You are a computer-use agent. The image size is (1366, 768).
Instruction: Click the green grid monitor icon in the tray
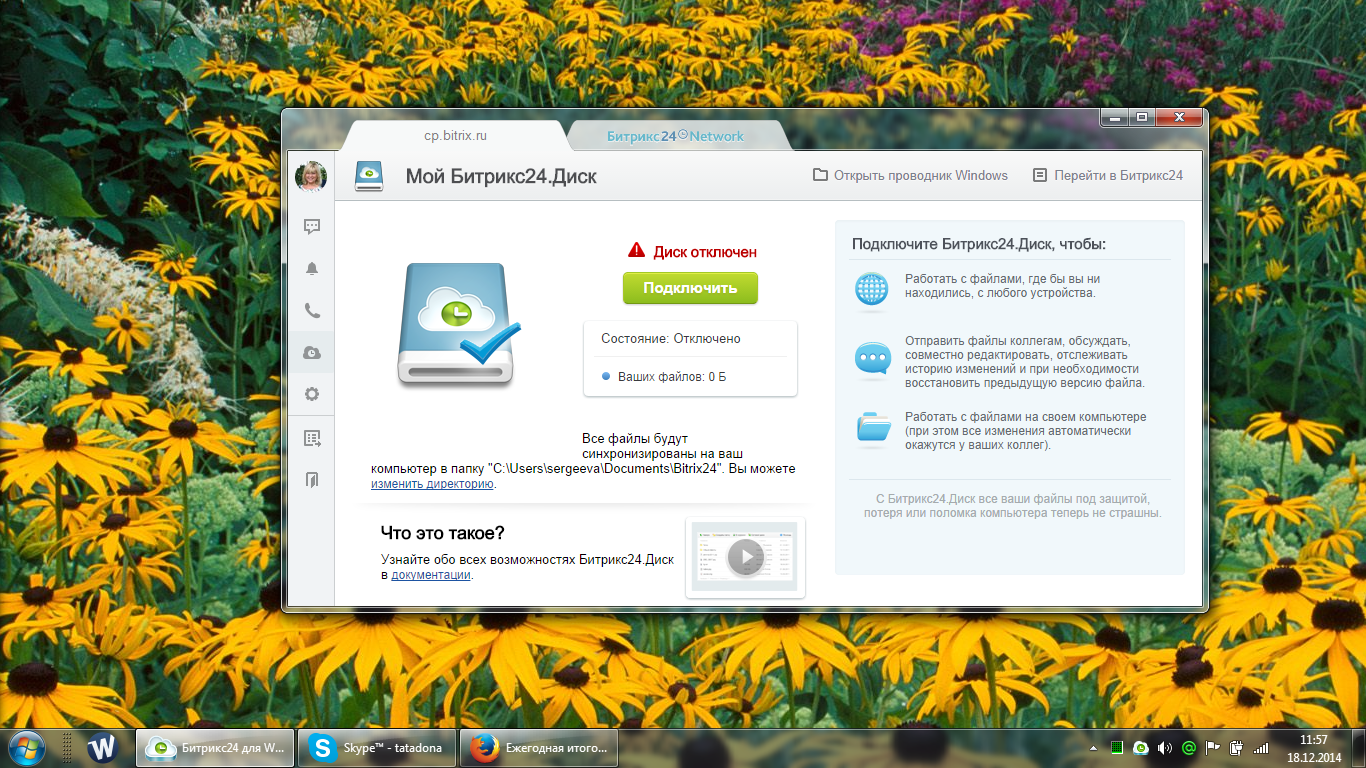[x=1117, y=747]
